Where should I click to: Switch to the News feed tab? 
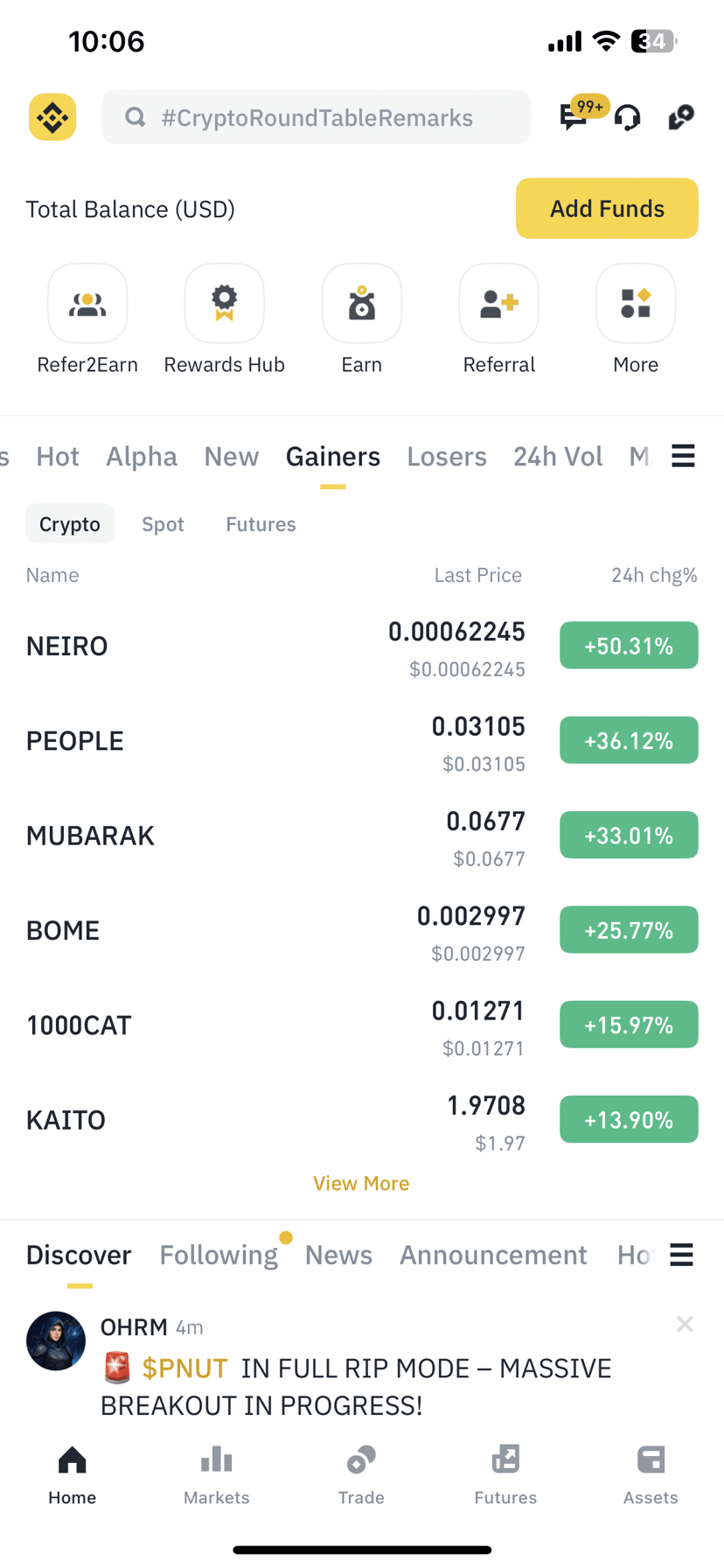(x=338, y=1256)
